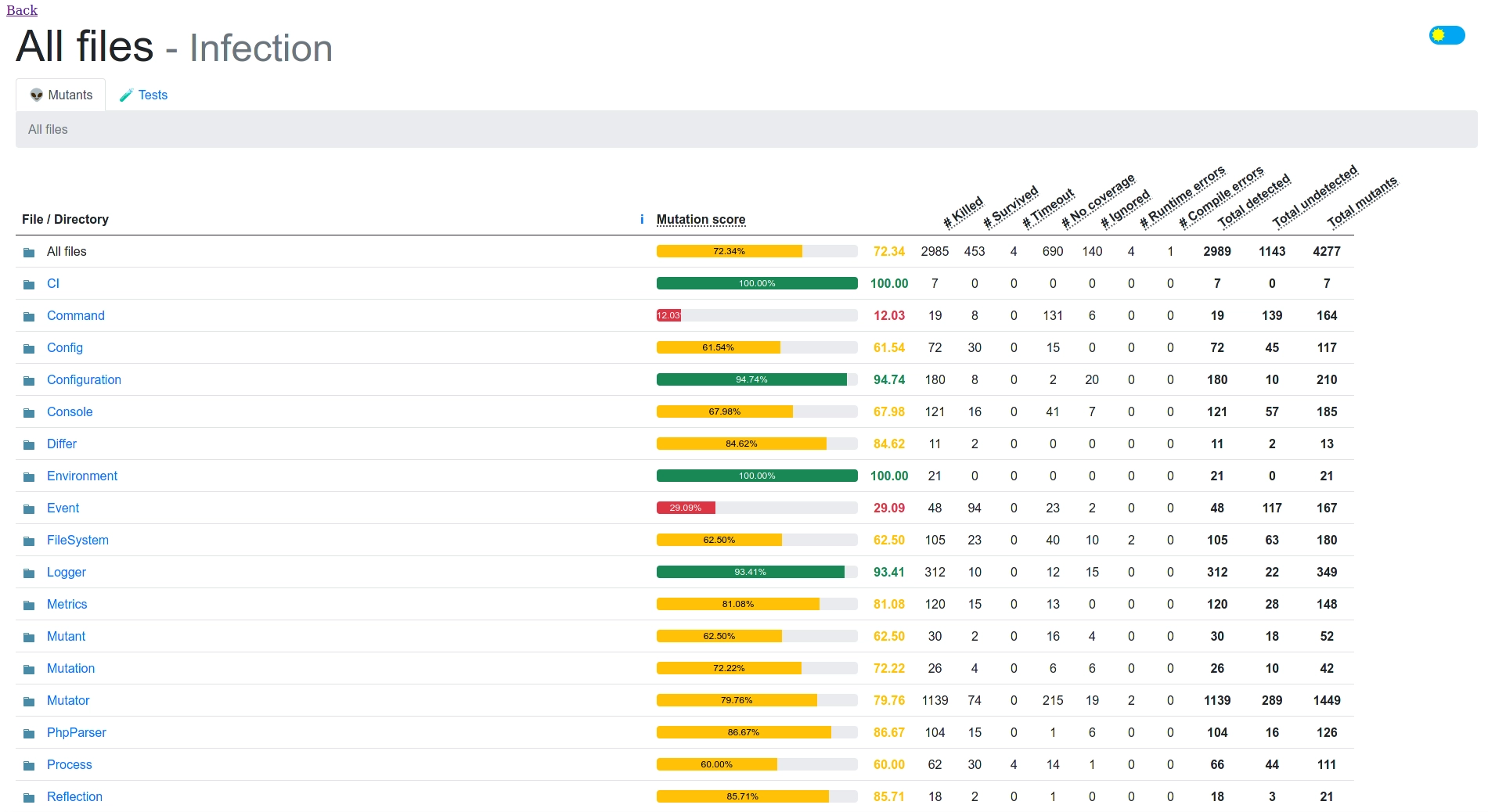Image resolution: width=1488 pixels, height=812 pixels.
Task: Open the Configuration directory
Action: point(84,380)
